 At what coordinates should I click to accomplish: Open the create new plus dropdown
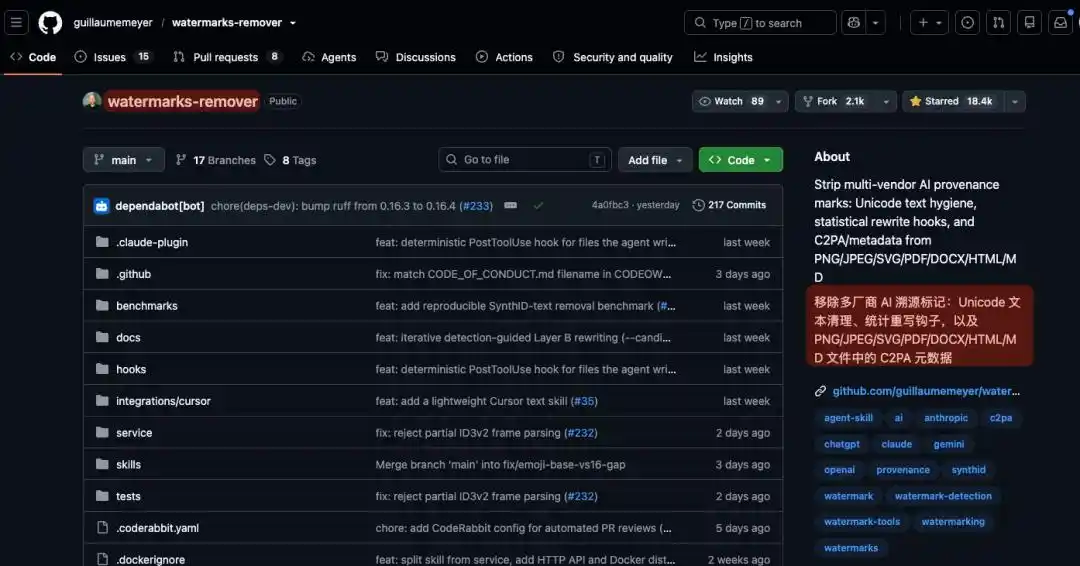click(929, 23)
